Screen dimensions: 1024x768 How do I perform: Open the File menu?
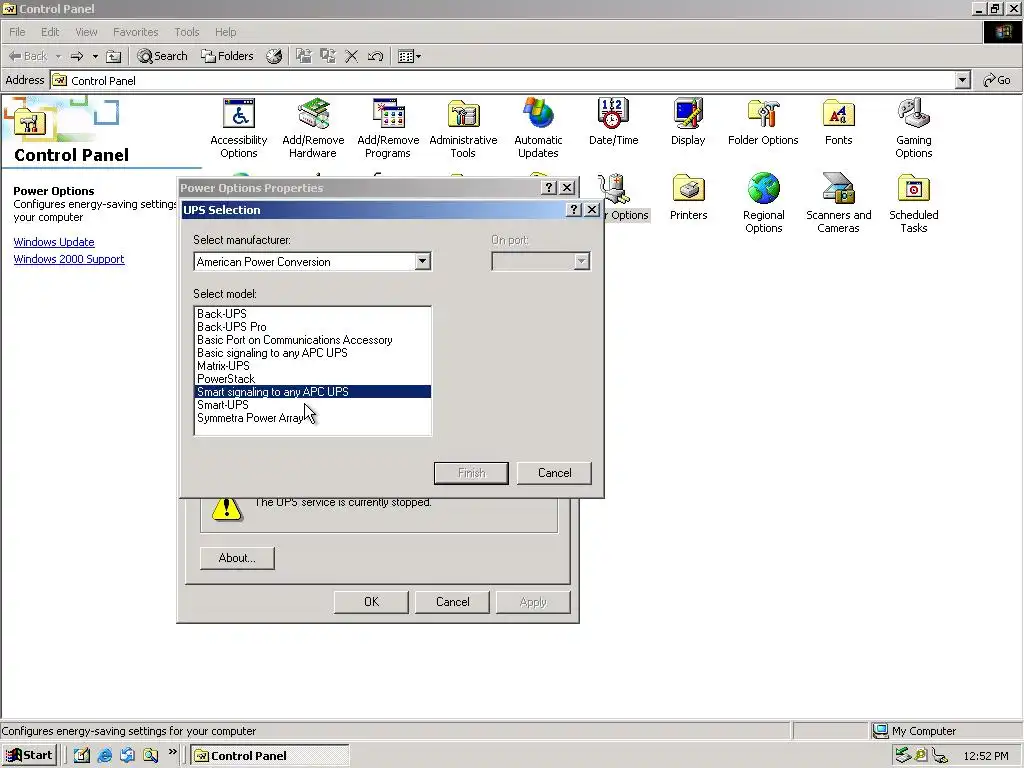click(17, 32)
